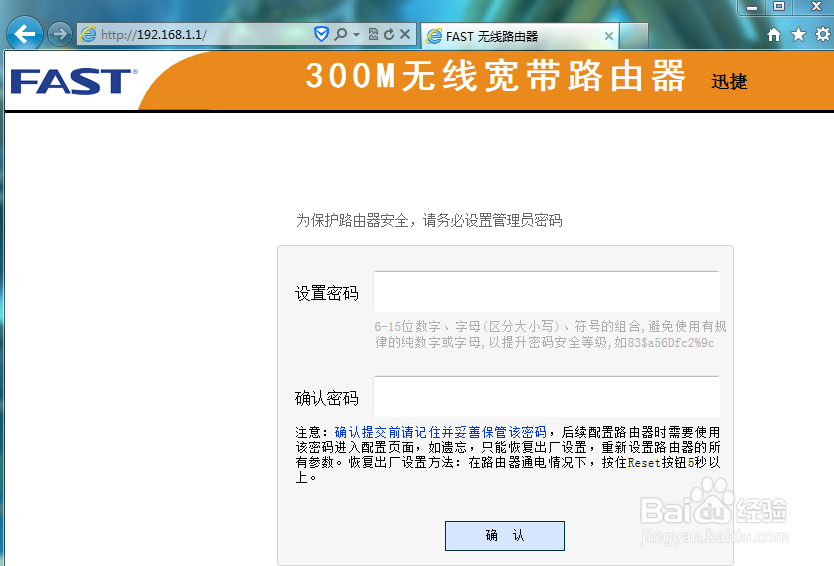Screen dimensions: 834x566
Task: Maximize the browser window
Action: (779, 7)
